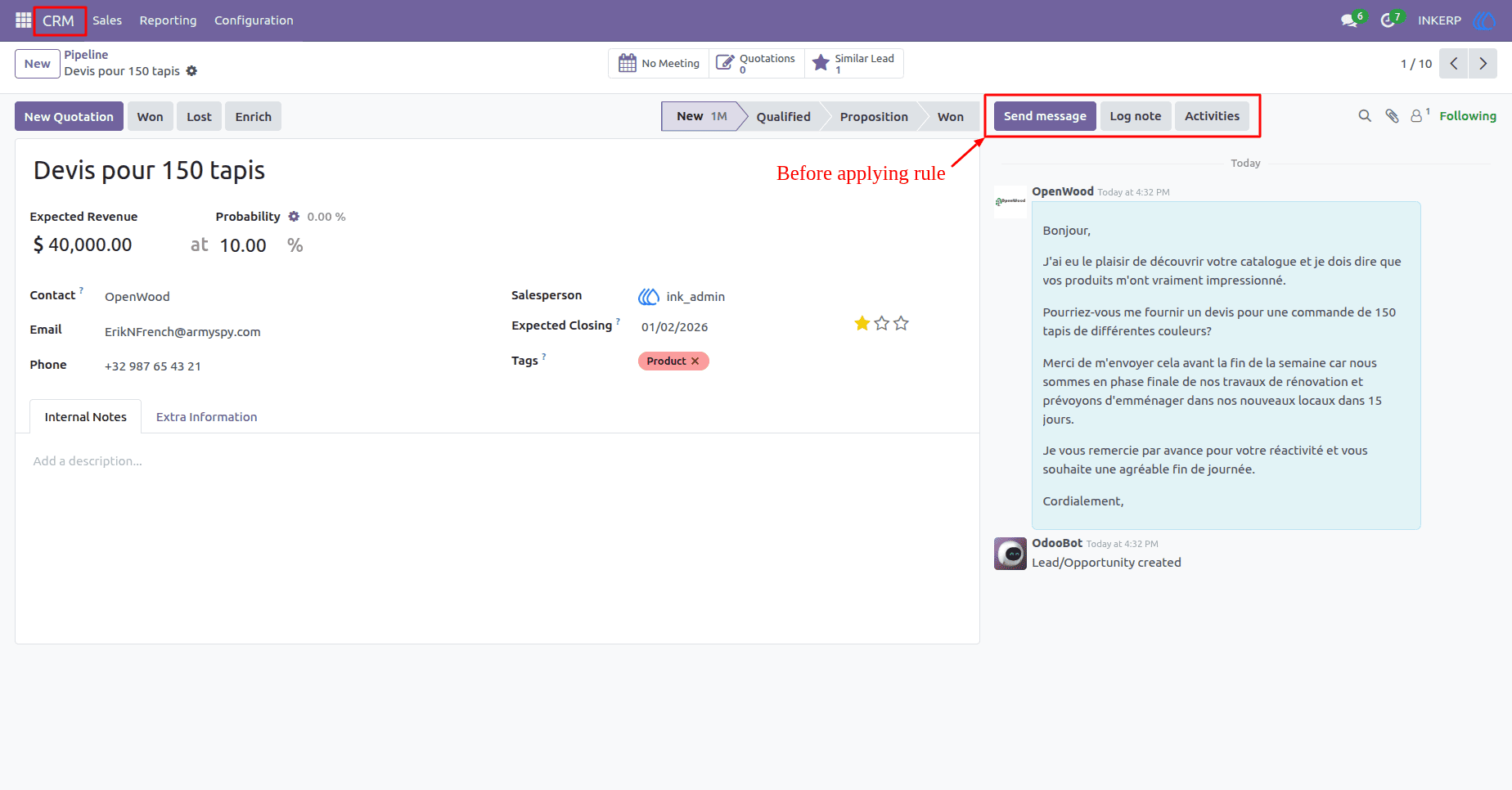Image resolution: width=1512 pixels, height=790 pixels.
Task: Open the user avatar menu
Action: click(x=1483, y=20)
